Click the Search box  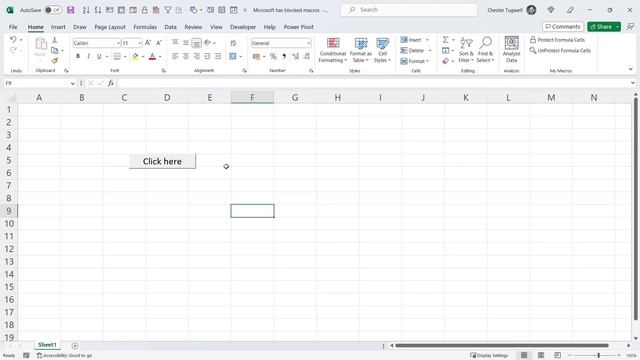pyautogui.click(x=409, y=10)
